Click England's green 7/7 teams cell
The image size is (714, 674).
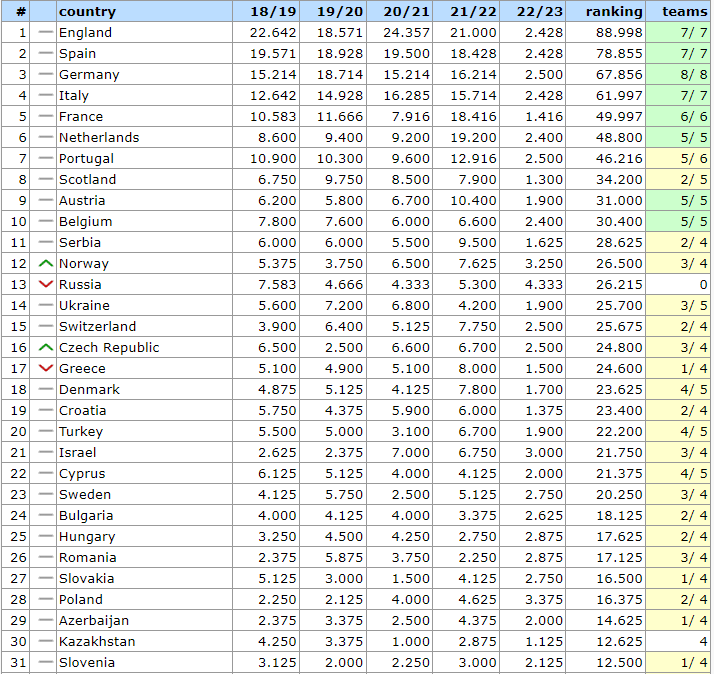[x=679, y=33]
